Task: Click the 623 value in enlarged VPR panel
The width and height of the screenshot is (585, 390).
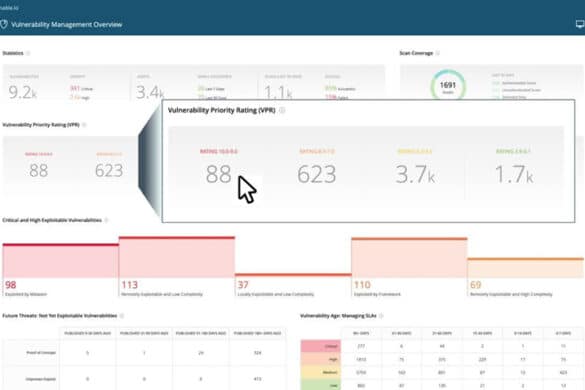Action: [316, 174]
